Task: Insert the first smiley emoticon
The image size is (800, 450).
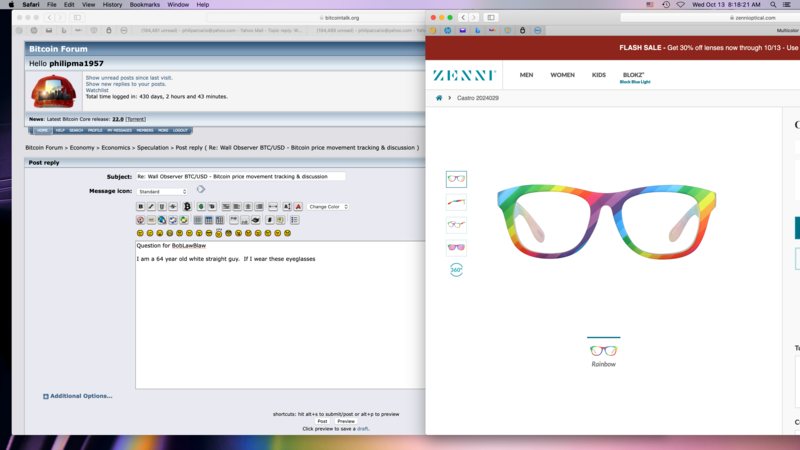Action: click(x=140, y=233)
